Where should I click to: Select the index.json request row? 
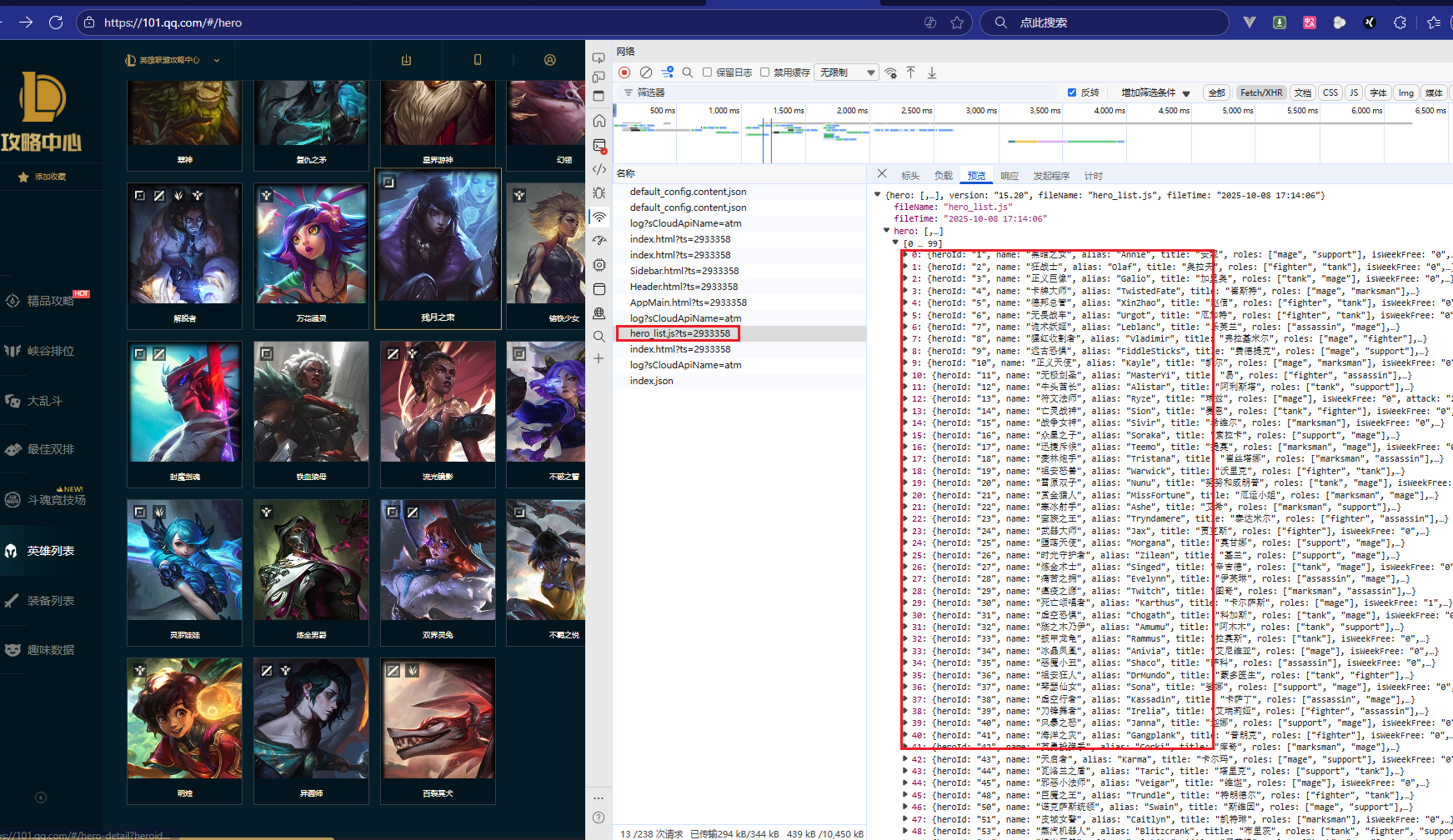[x=739, y=381]
